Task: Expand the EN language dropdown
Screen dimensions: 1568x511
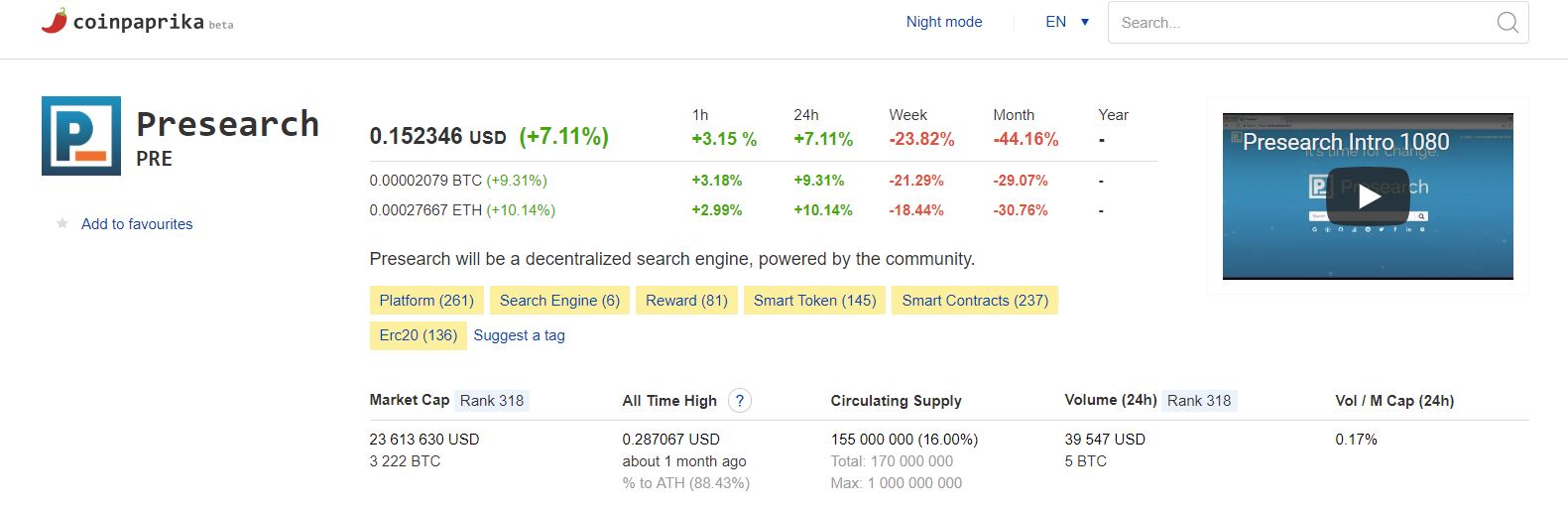Action: click(1067, 22)
